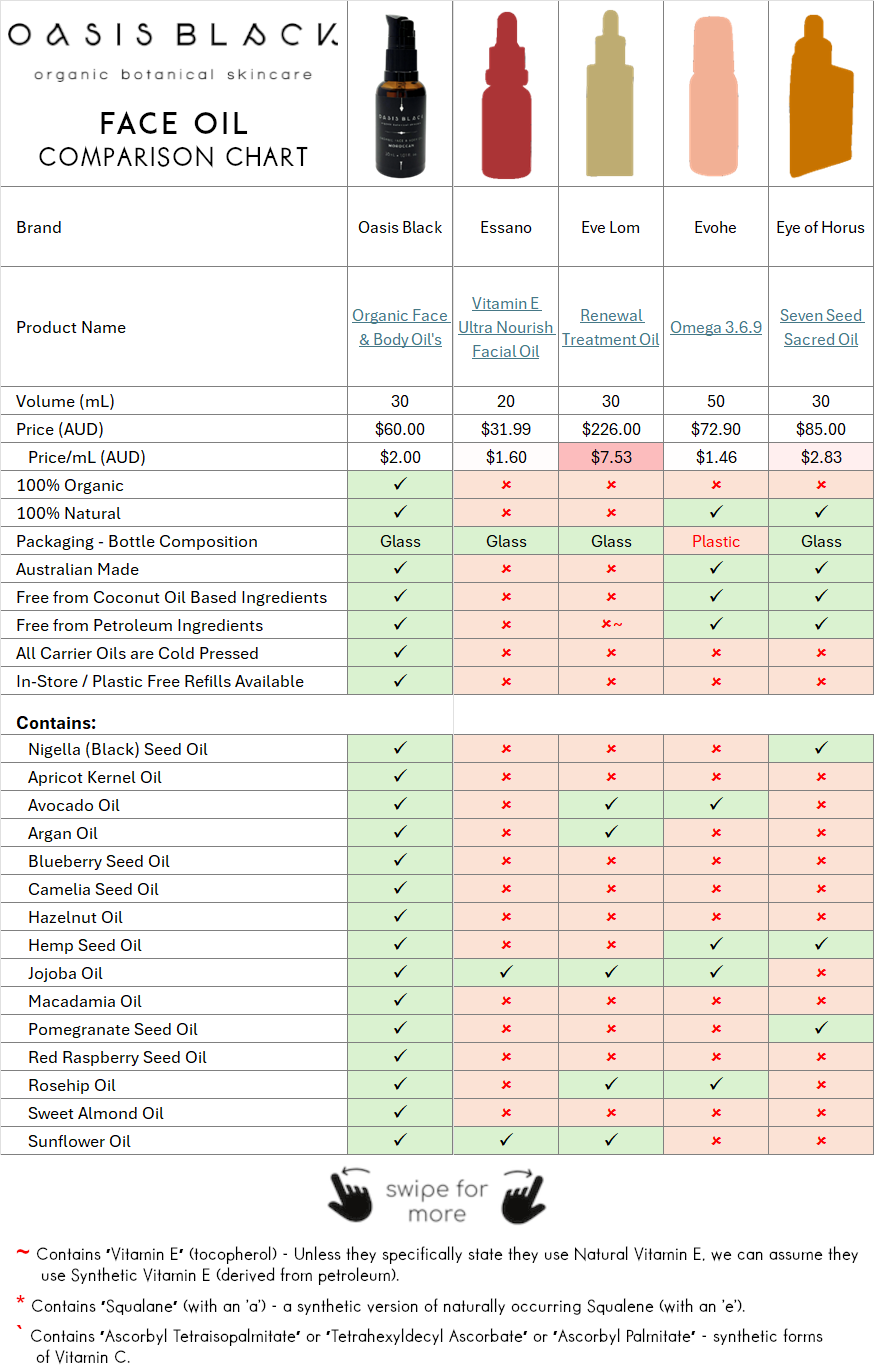Click the pink-highlighted $7.53 price cell
This screenshot has width=874, height=1370.
point(610,457)
